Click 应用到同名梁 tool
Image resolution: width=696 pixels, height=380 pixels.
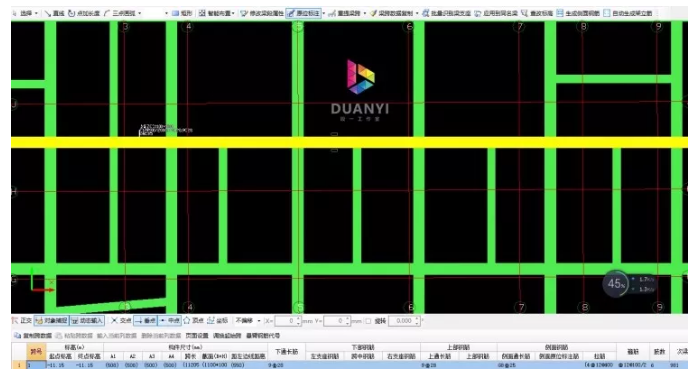(496, 13)
